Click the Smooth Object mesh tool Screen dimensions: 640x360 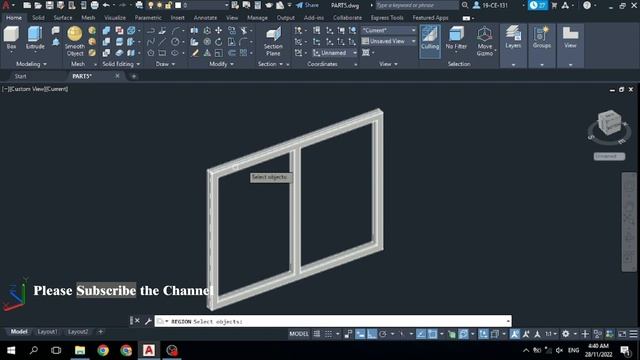click(75, 41)
